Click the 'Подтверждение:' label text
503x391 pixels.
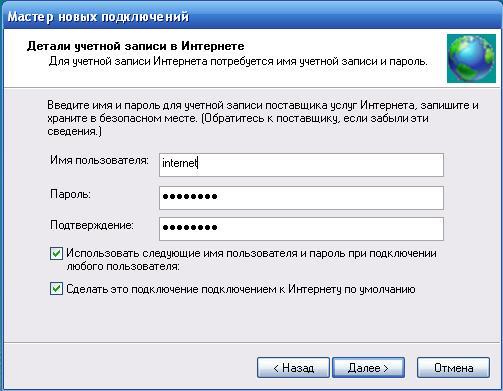(x=92, y=226)
